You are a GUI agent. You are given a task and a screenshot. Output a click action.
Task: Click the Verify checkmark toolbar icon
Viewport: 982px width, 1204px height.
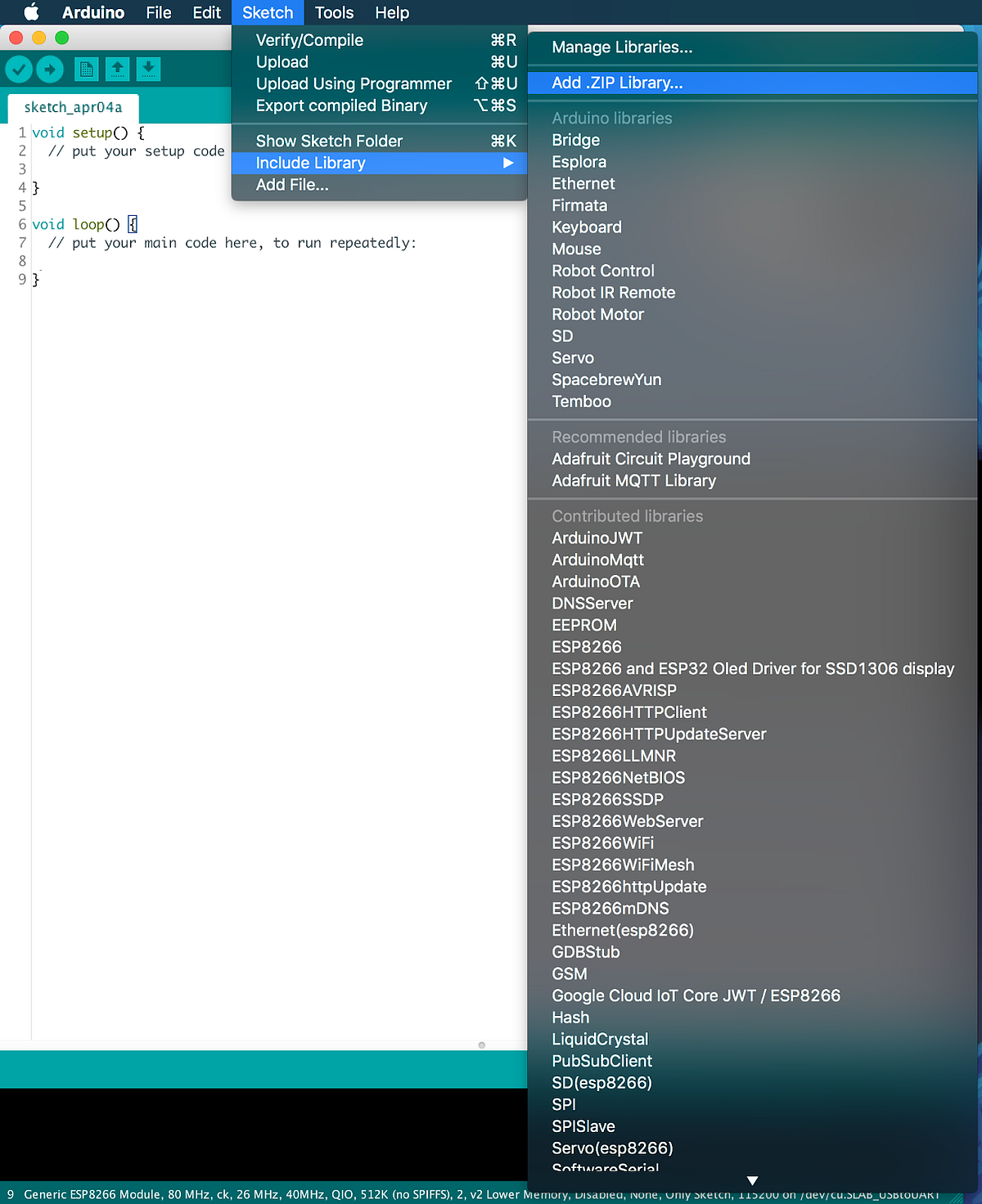(x=19, y=70)
